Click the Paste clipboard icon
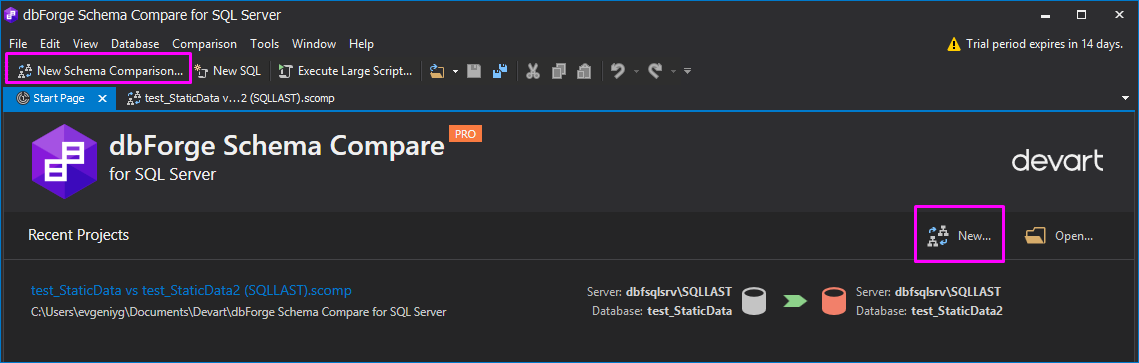This screenshot has width=1139, height=363. coord(583,71)
